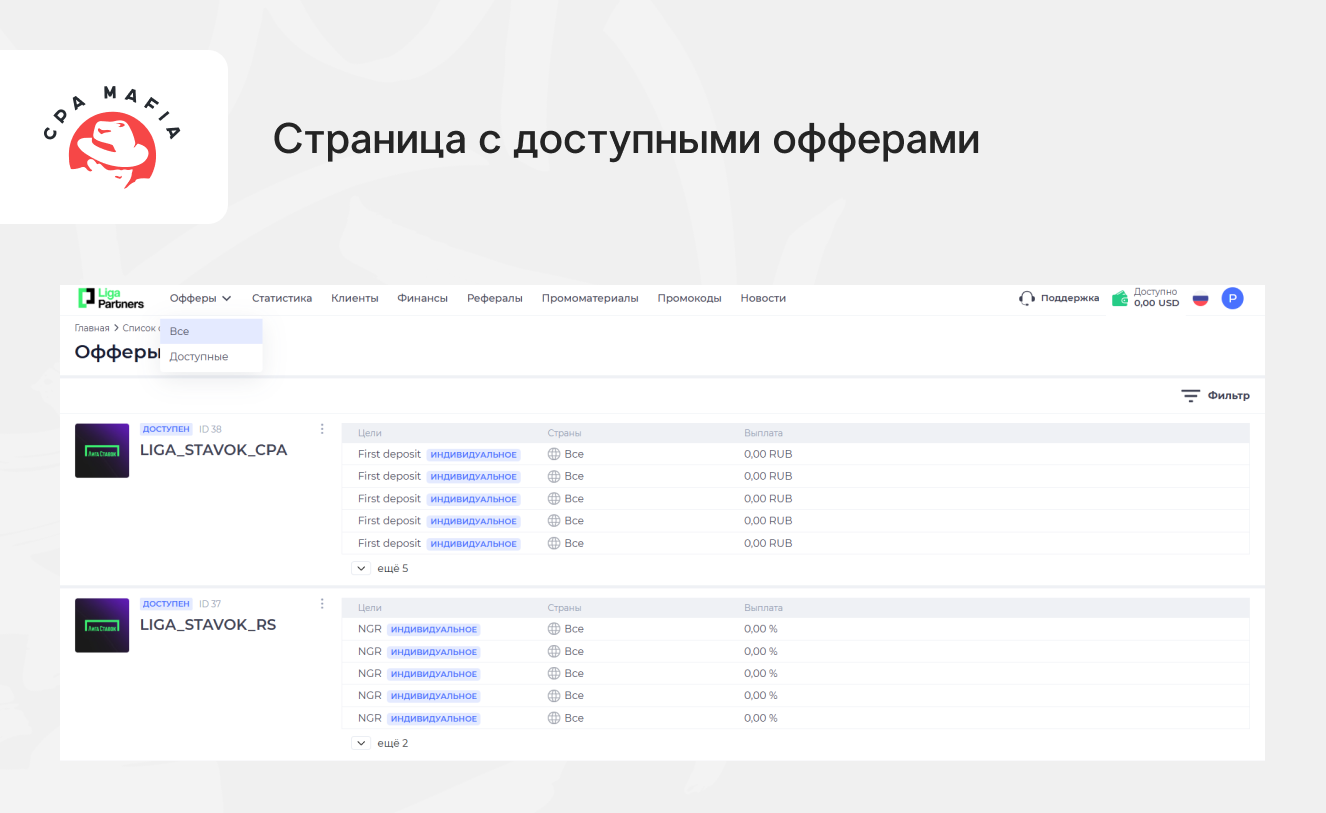The image size is (1326, 813).
Task: Switch language using Russian flag icon
Action: (x=1200, y=298)
